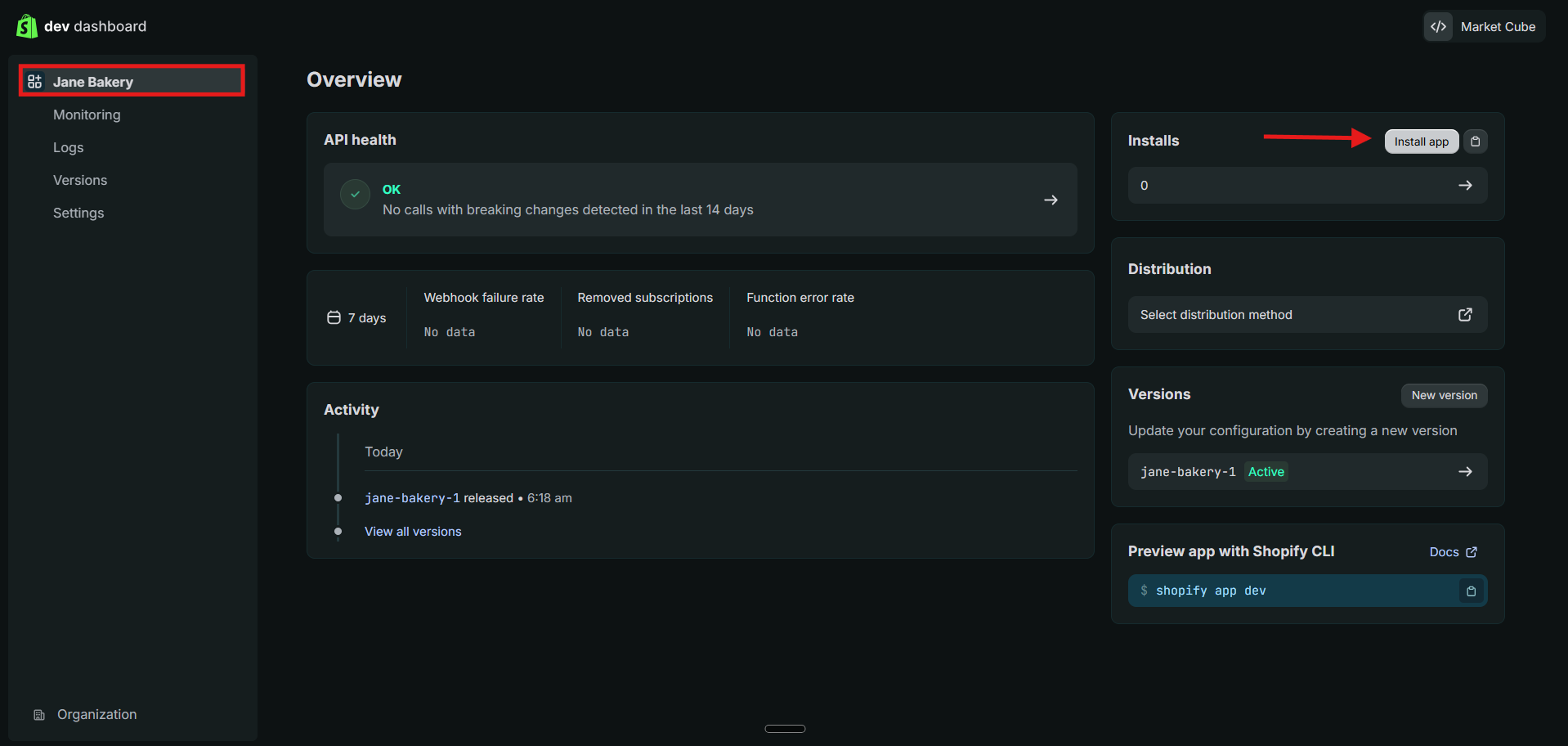Image resolution: width=1568 pixels, height=746 pixels.
Task: Follow the View all versions link
Action: 413,532
